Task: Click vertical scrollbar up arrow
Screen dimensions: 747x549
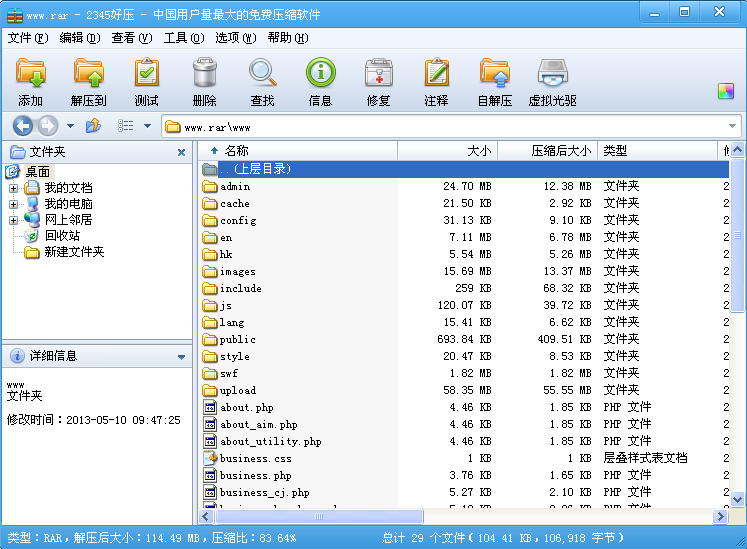Action: click(737, 150)
